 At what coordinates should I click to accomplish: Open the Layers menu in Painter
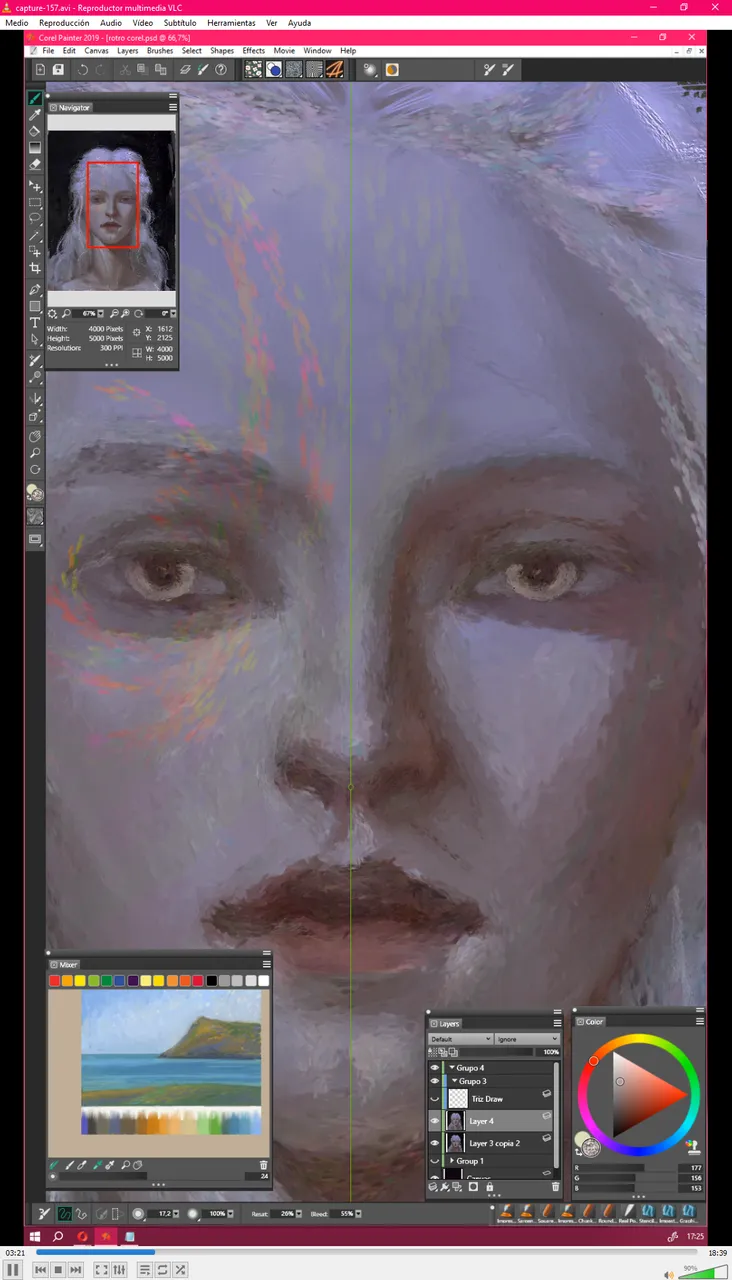[127, 51]
